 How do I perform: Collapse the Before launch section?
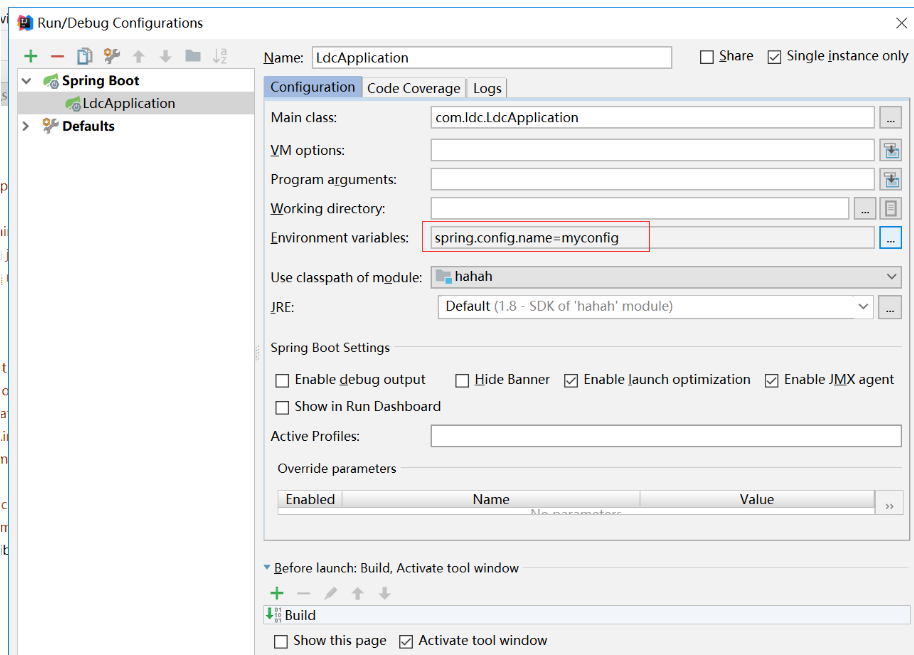click(267, 567)
